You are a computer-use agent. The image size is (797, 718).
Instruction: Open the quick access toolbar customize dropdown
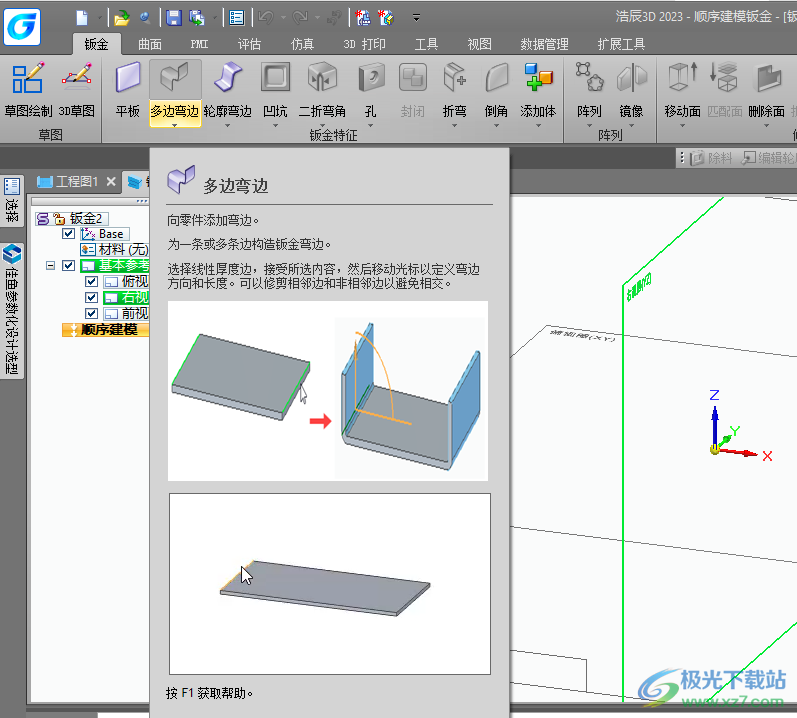tap(416, 18)
